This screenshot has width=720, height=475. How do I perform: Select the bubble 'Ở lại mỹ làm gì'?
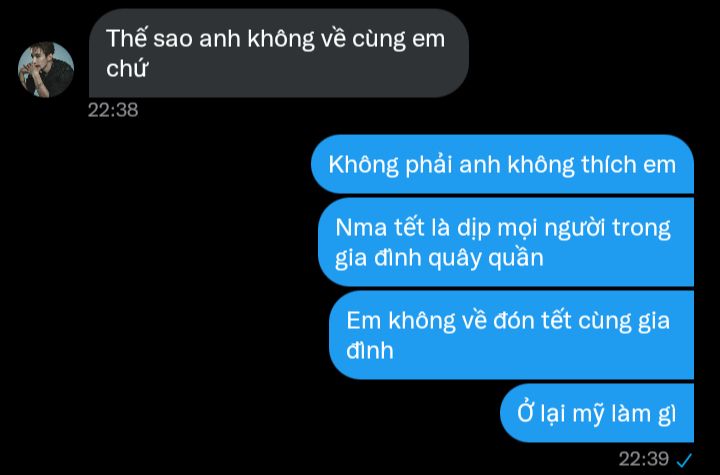pyautogui.click(x=597, y=413)
